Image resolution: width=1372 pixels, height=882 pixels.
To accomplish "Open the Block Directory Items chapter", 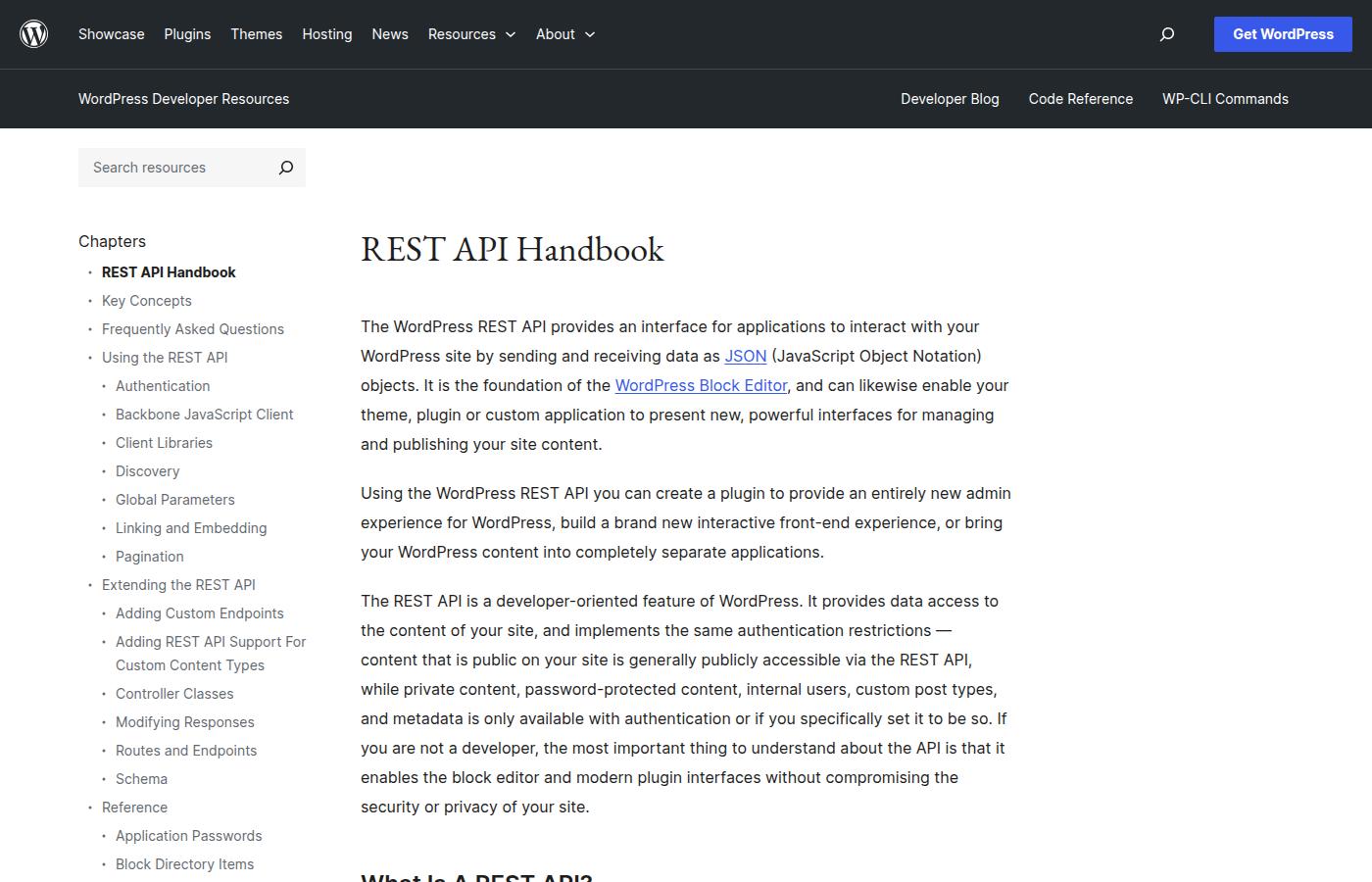I will click(x=184, y=864).
